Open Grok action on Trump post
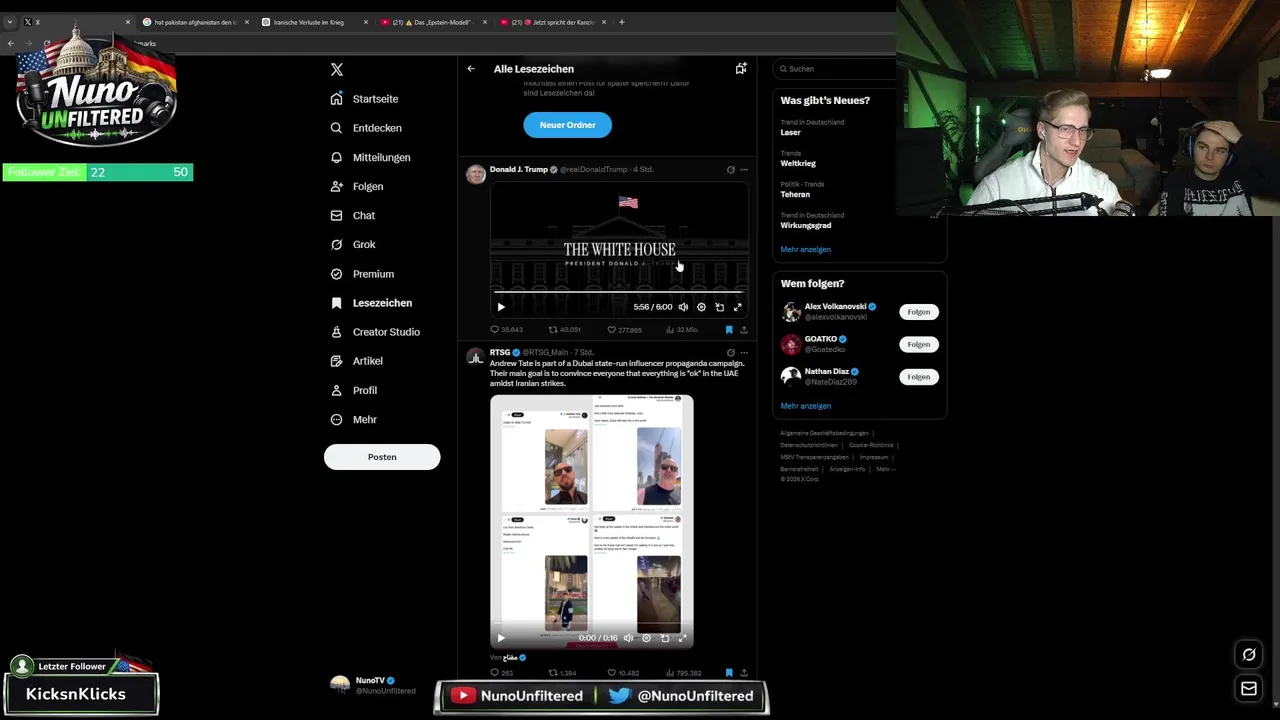1280x720 pixels. click(x=730, y=170)
